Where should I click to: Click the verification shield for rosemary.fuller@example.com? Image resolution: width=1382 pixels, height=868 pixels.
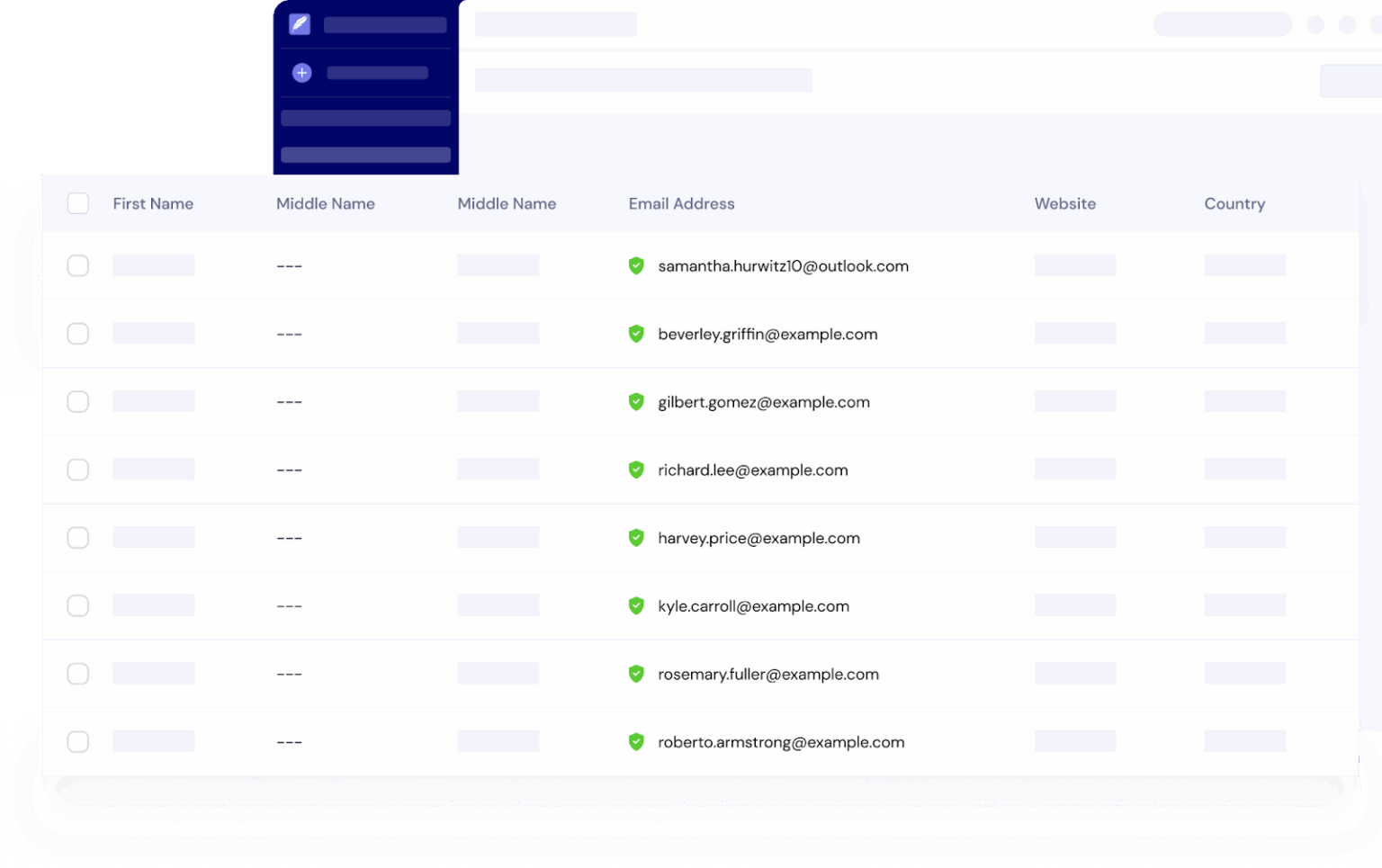636,674
